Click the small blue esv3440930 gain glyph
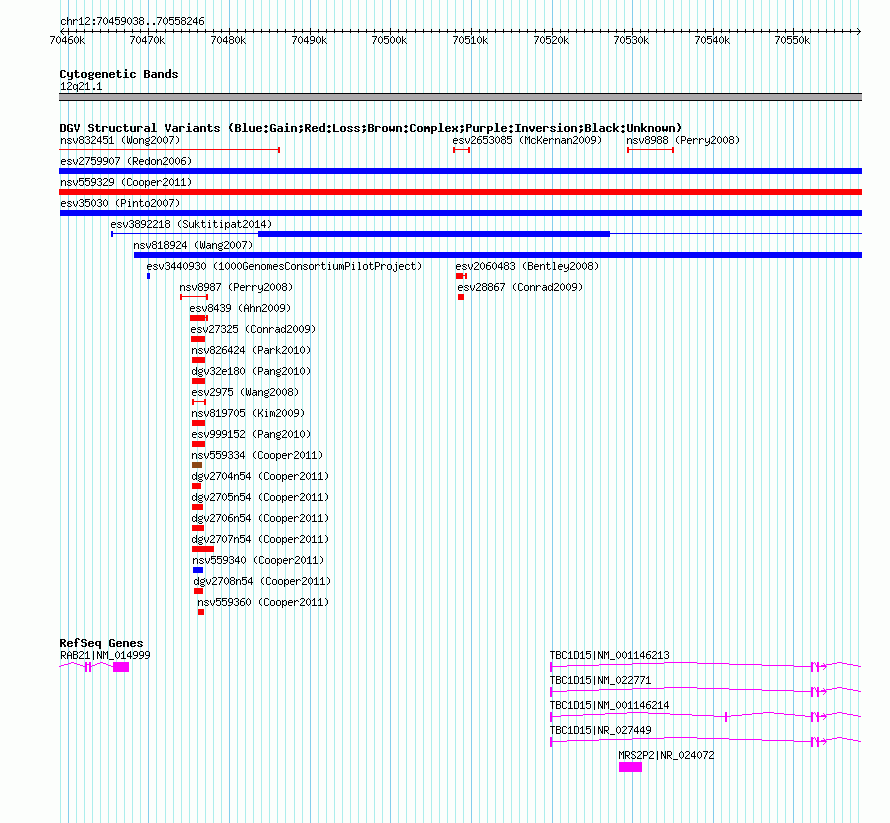Image resolution: width=890 pixels, height=823 pixels. pyautogui.click(x=149, y=276)
